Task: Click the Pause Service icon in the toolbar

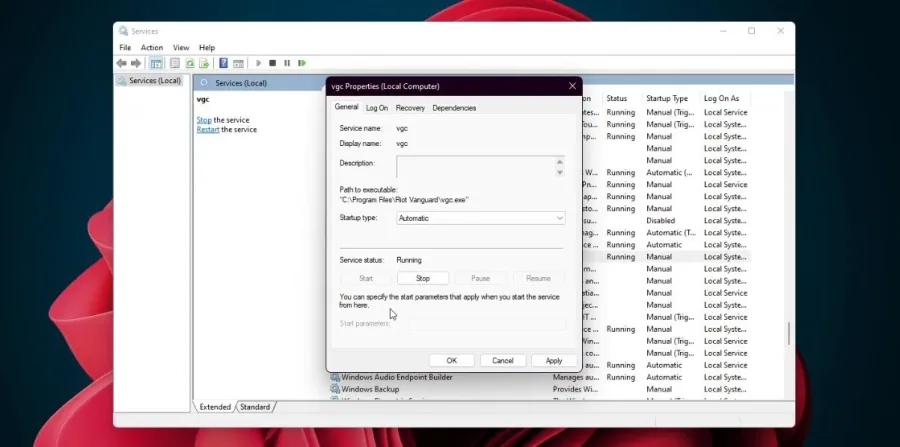Action: point(287,63)
